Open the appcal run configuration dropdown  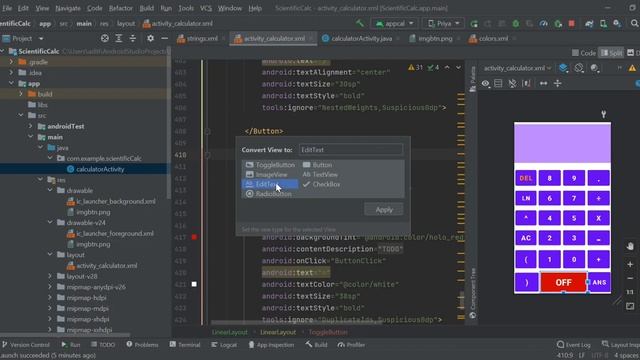pyautogui.click(x=394, y=24)
